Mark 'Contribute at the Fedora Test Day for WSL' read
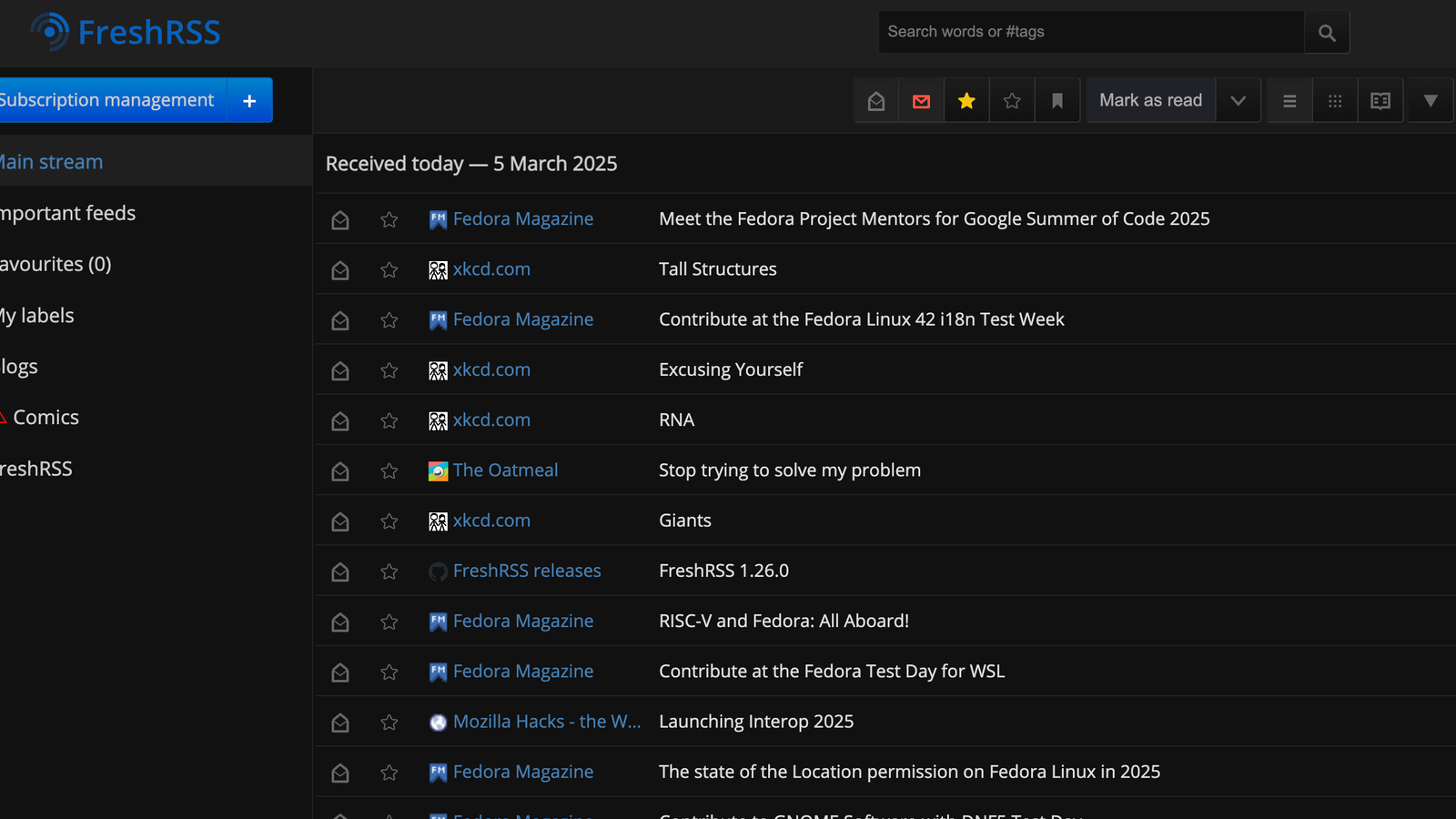 [x=340, y=672]
